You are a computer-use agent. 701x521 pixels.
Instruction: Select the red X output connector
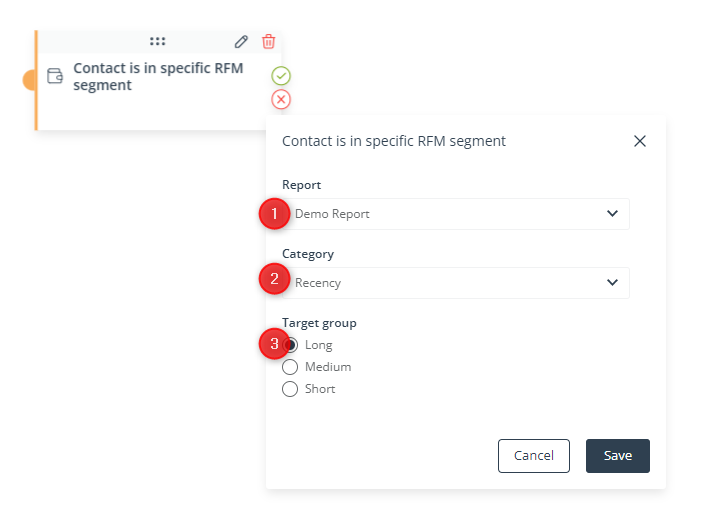click(x=281, y=99)
